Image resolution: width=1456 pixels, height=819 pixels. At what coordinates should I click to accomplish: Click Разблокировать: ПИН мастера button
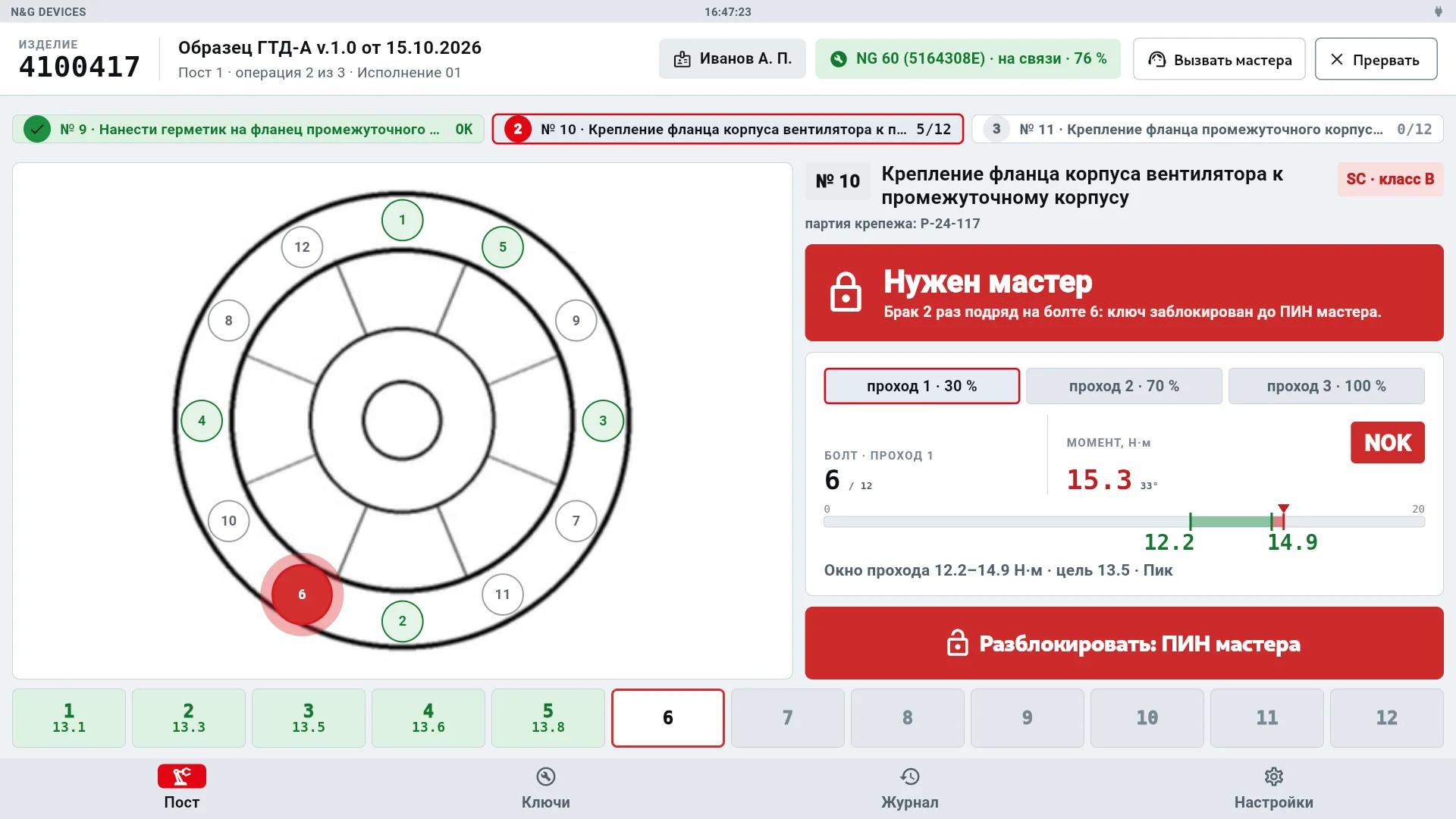[x=1124, y=643]
